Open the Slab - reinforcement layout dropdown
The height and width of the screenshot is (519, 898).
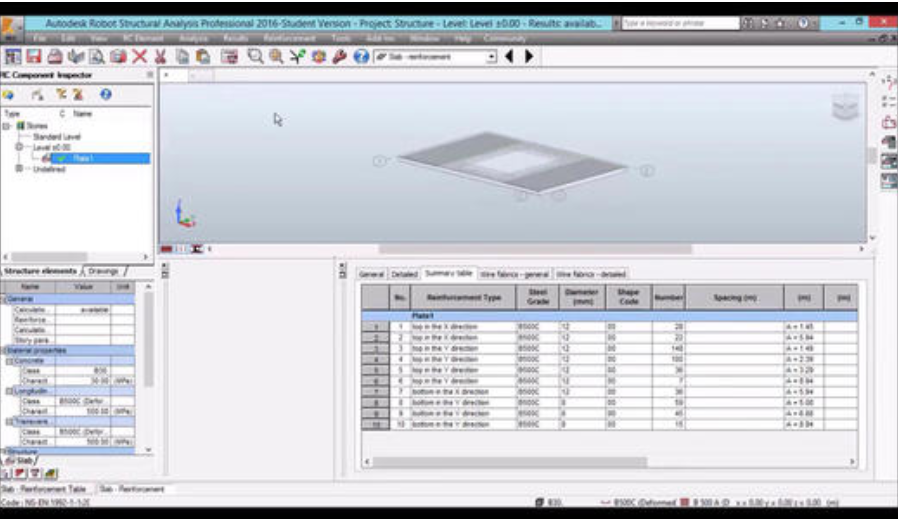click(491, 57)
